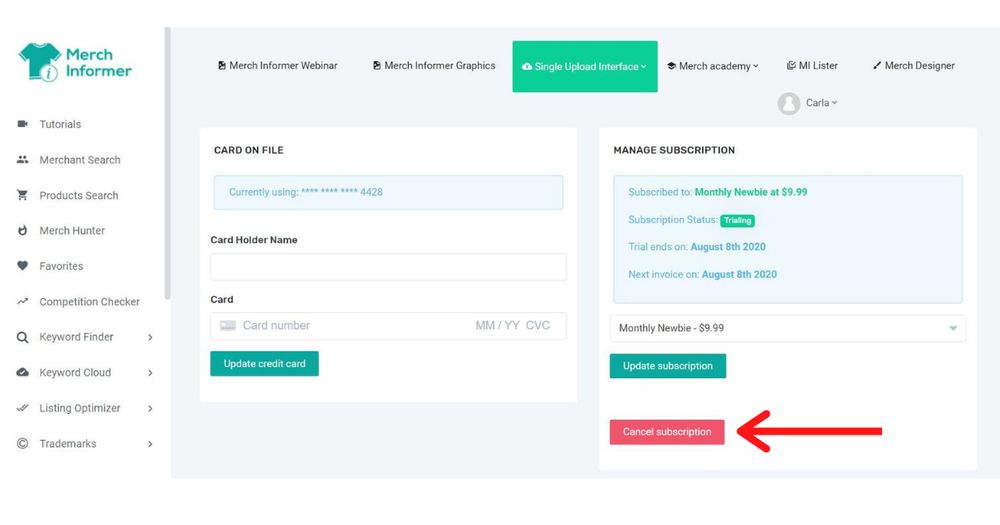Click the MANAGE SUBSCRIPTION heading
Viewport: 1000px width, 525px height.
pyautogui.click(x=674, y=150)
